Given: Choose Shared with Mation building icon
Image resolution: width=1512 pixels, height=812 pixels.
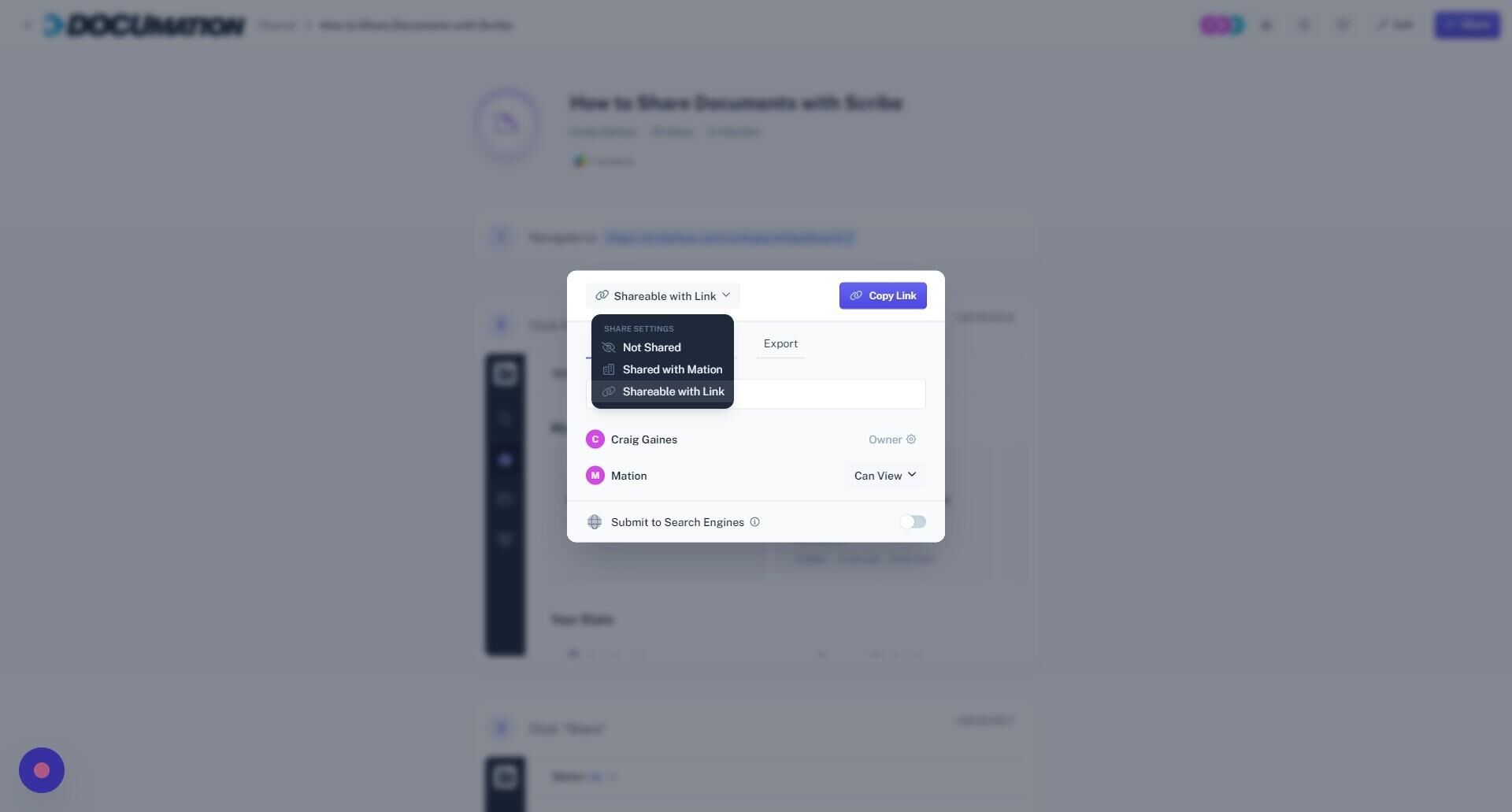Looking at the screenshot, I should click(x=608, y=369).
